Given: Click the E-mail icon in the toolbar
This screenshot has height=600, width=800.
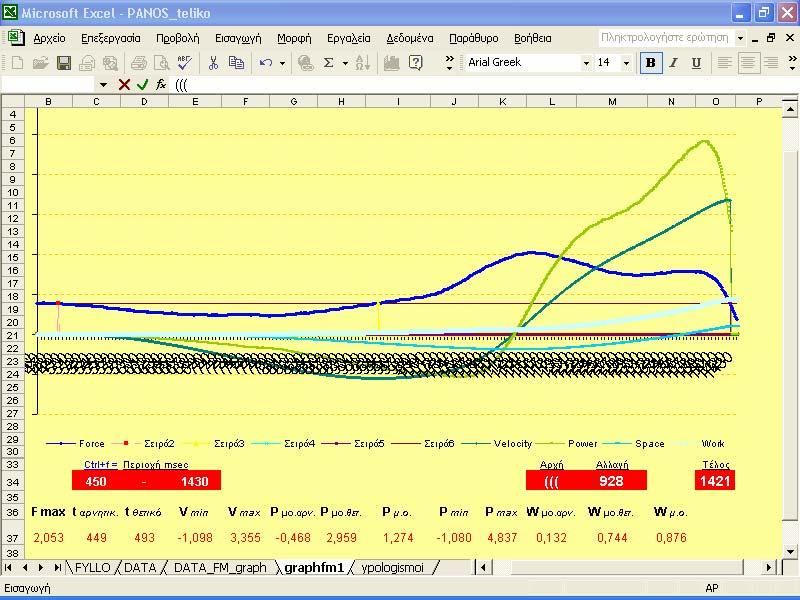Looking at the screenshot, I should (x=87, y=63).
